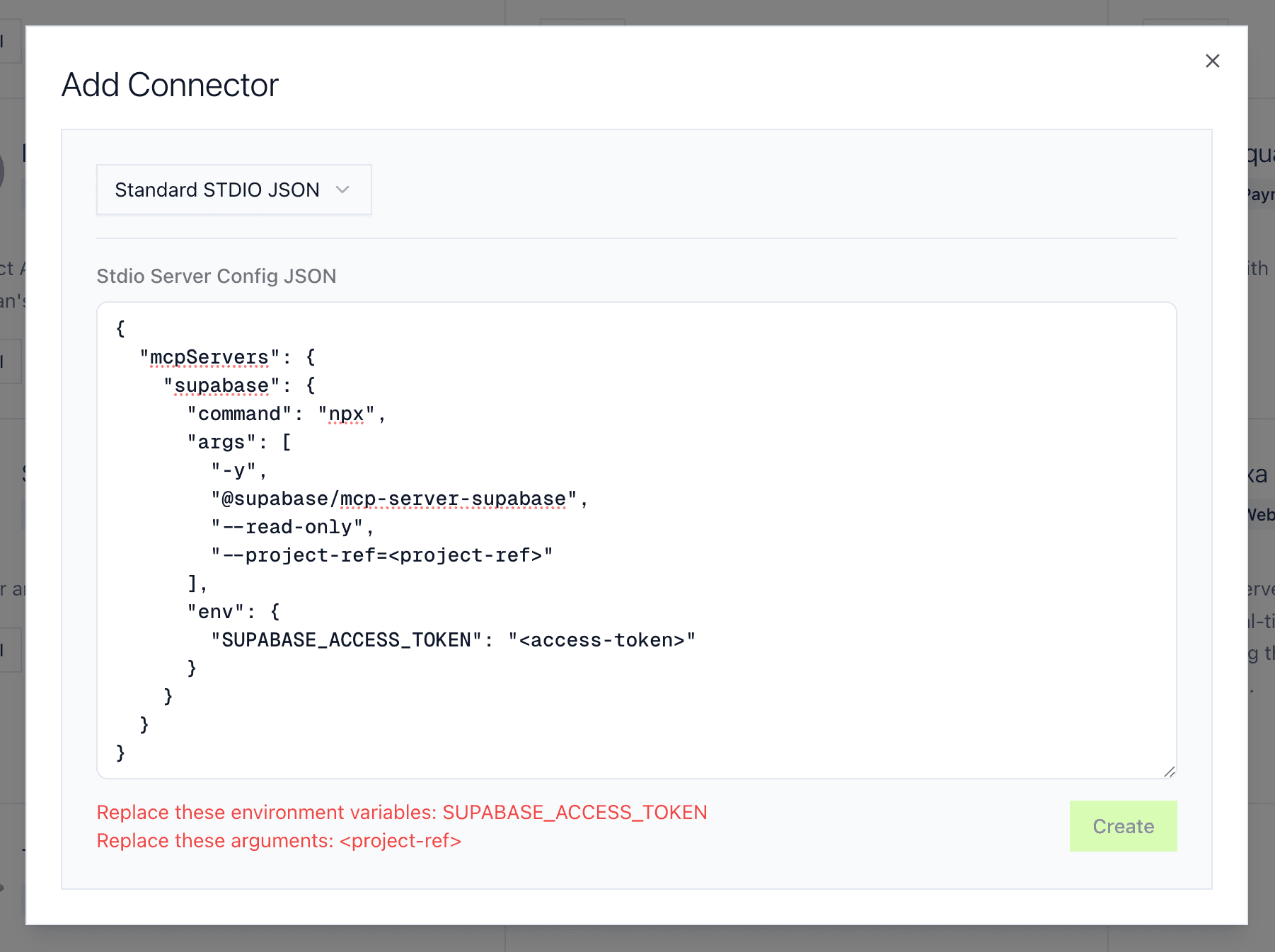This screenshot has width=1275, height=952.
Task: Click the Replace these arguments warning text
Action: tap(278, 840)
